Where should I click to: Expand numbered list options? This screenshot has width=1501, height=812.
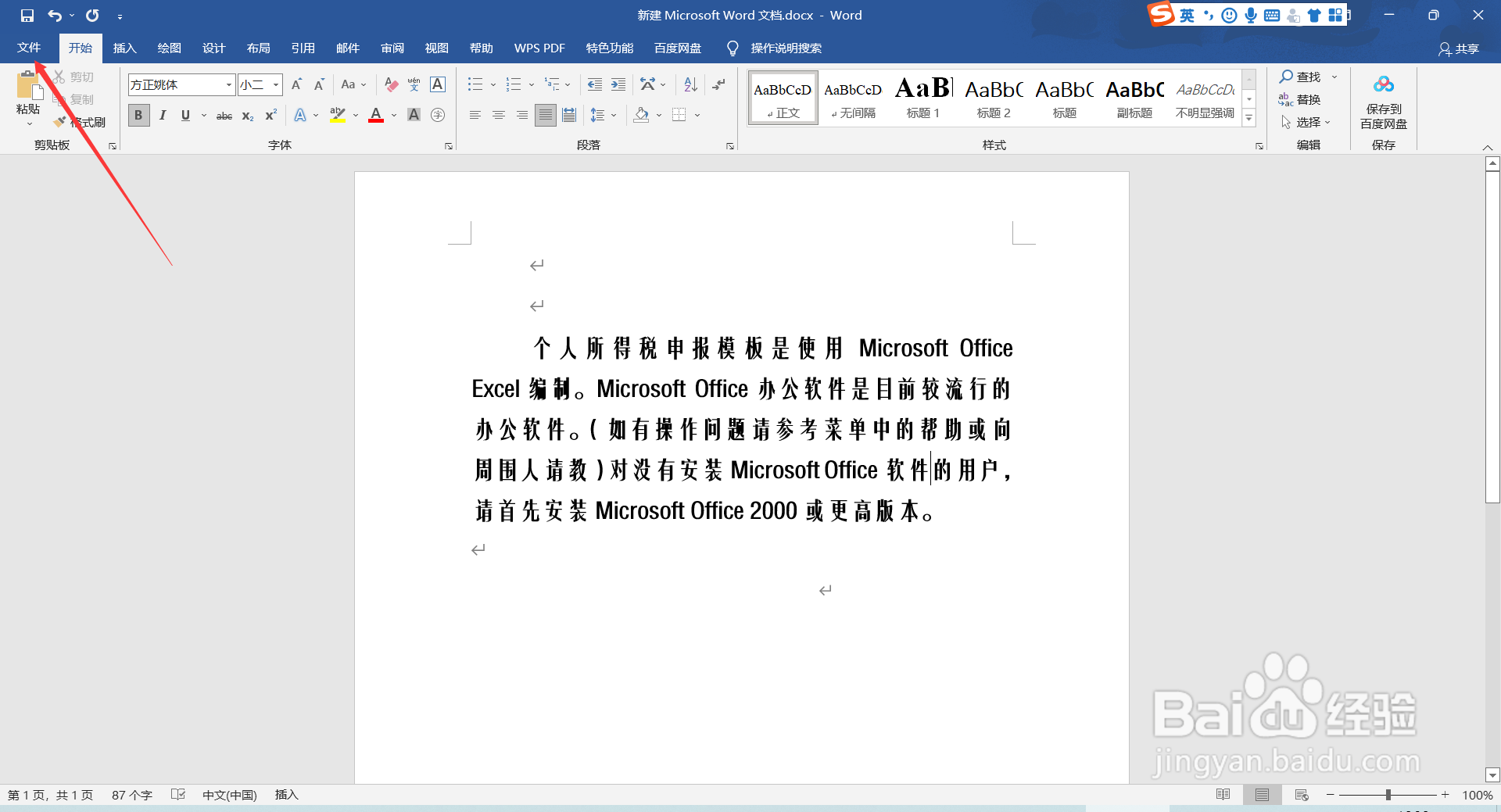point(532,84)
